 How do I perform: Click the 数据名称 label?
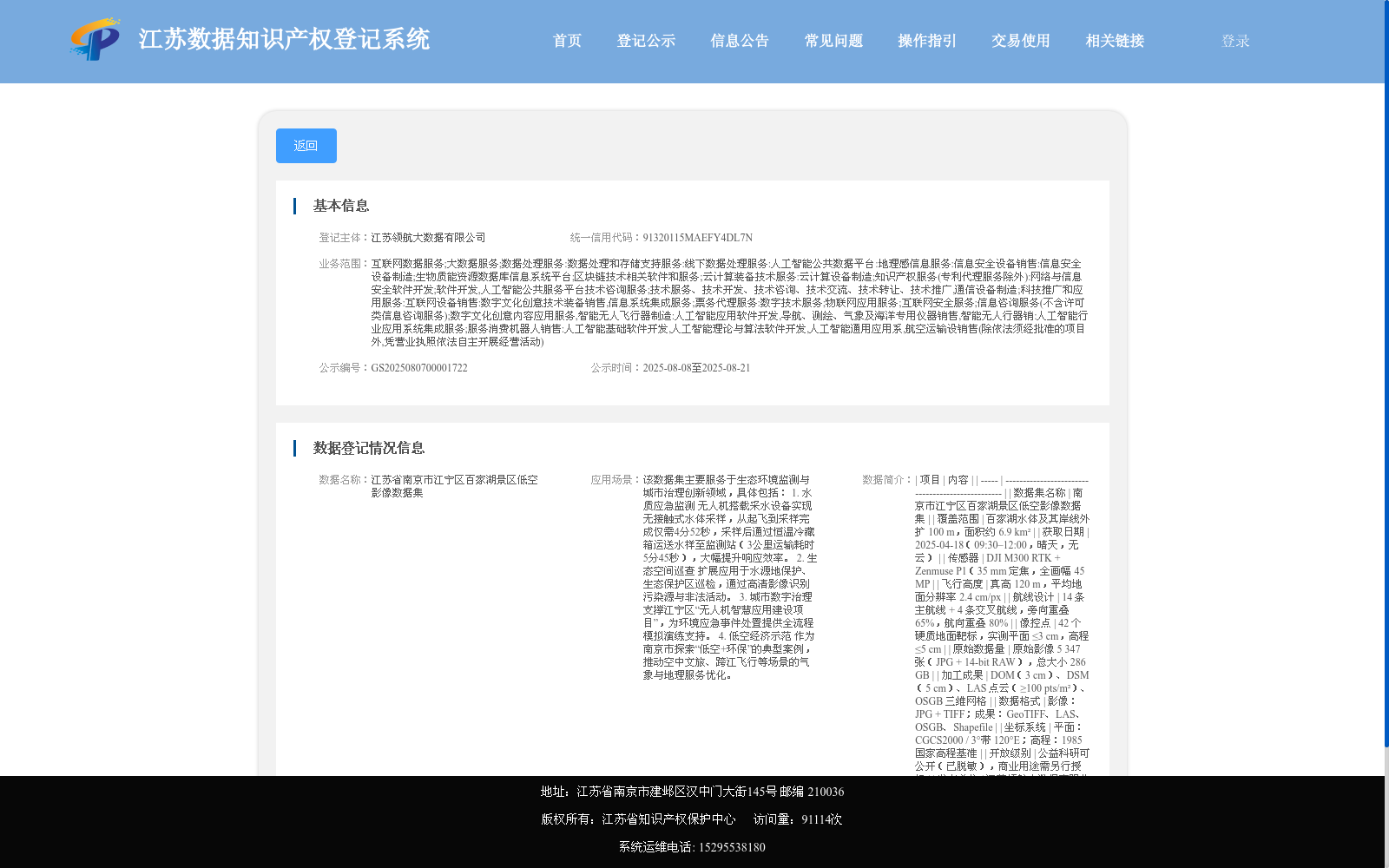click(x=344, y=480)
